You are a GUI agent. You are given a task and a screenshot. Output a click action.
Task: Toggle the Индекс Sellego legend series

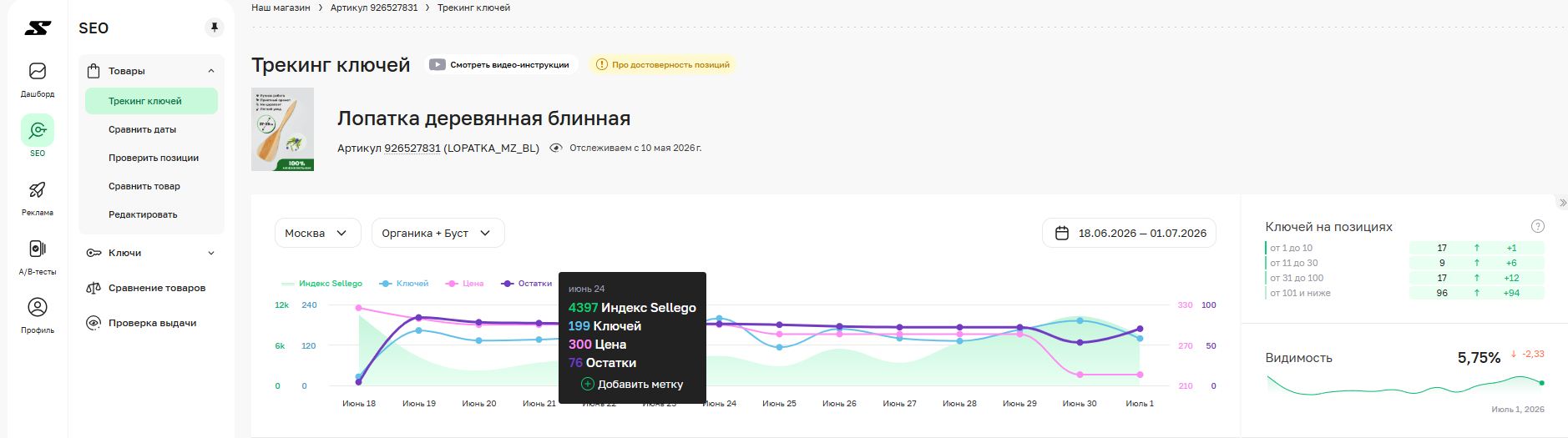tap(321, 284)
